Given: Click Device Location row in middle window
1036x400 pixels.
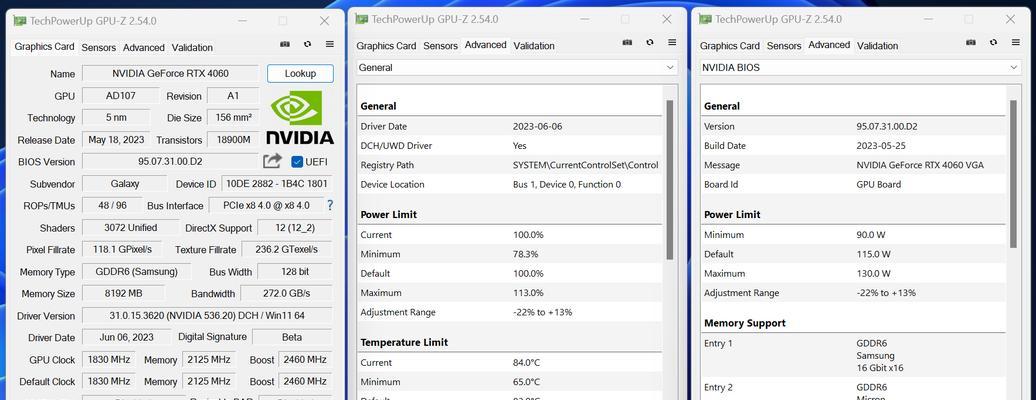Looking at the screenshot, I should 509,184.
